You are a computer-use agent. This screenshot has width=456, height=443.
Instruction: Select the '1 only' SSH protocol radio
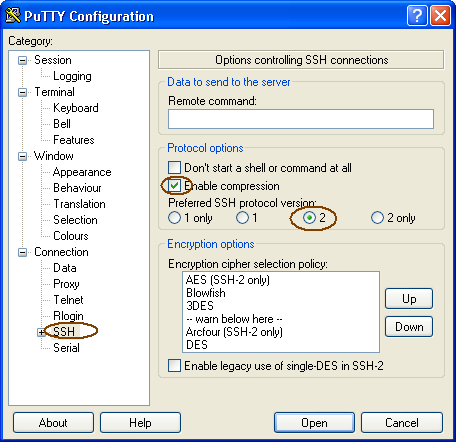174,218
